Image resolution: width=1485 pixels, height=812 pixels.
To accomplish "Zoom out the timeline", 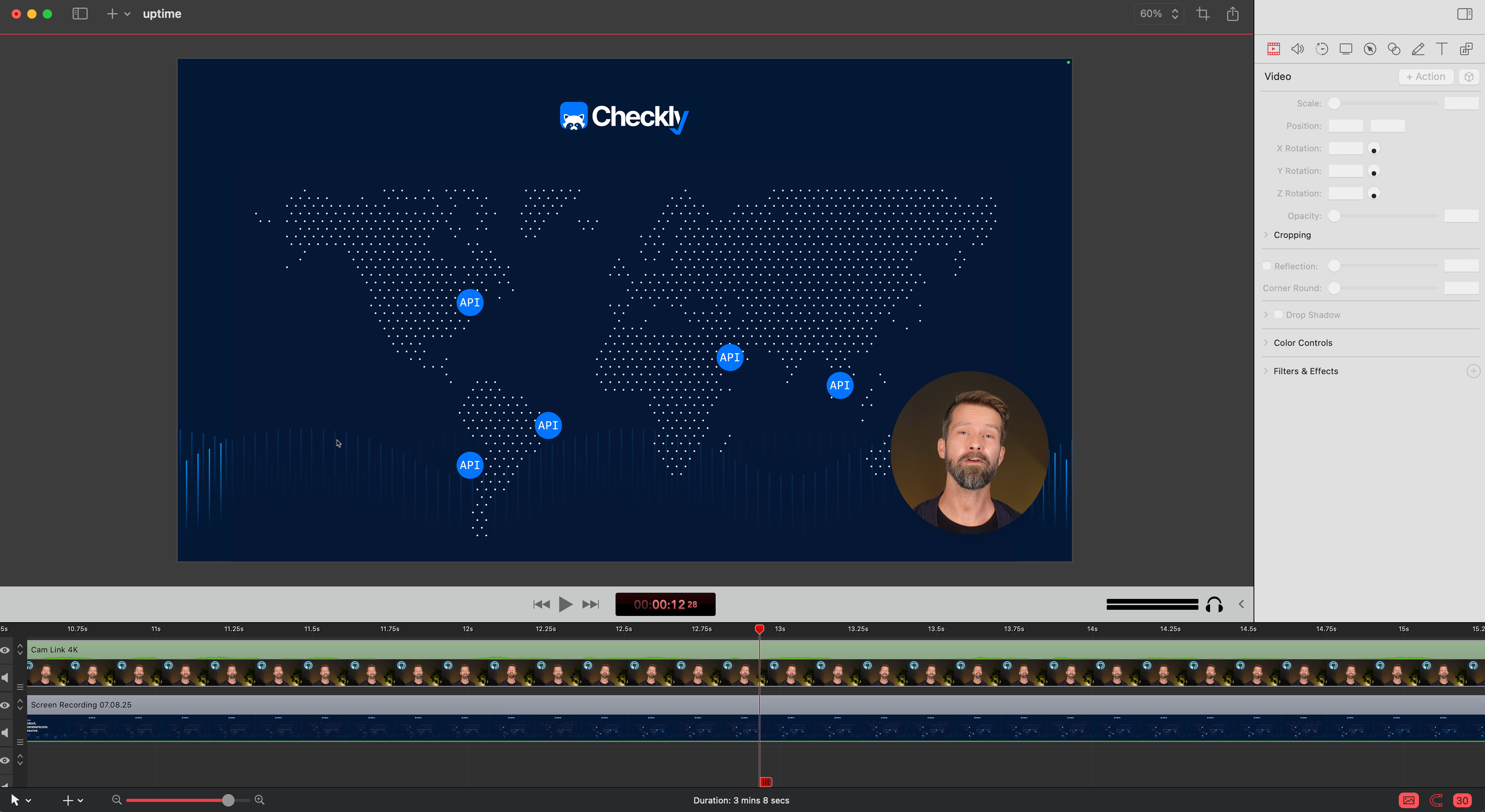I will pos(117,800).
